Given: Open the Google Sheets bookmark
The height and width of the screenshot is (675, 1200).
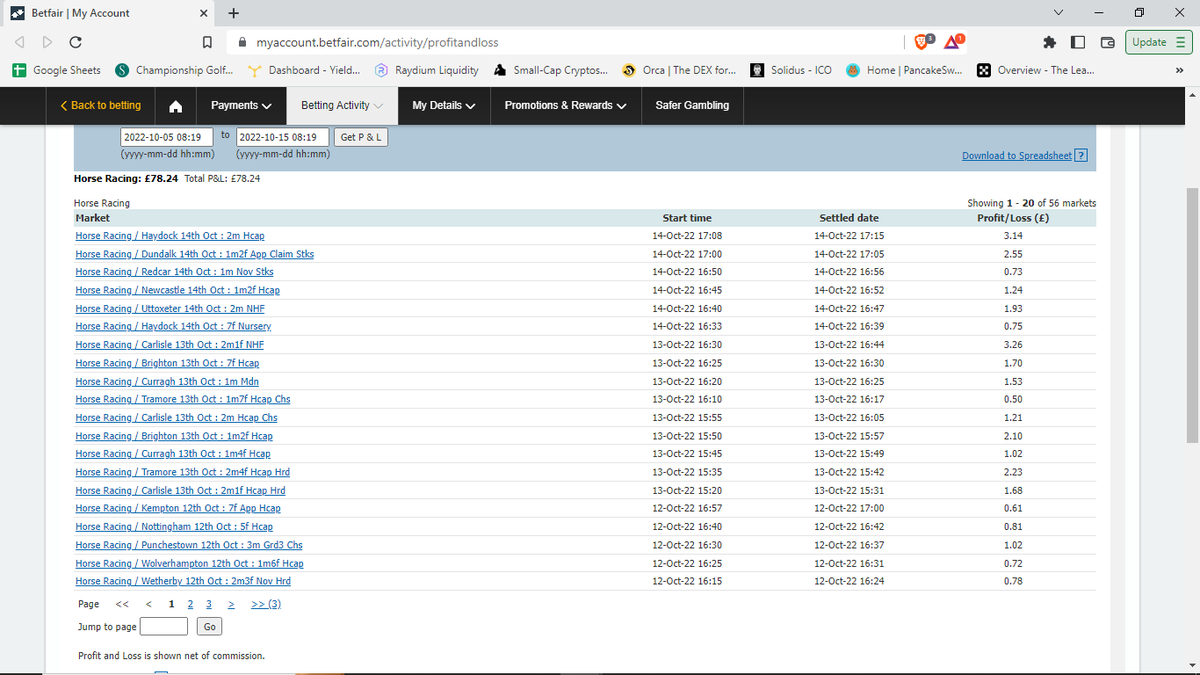Looking at the screenshot, I should 57,70.
